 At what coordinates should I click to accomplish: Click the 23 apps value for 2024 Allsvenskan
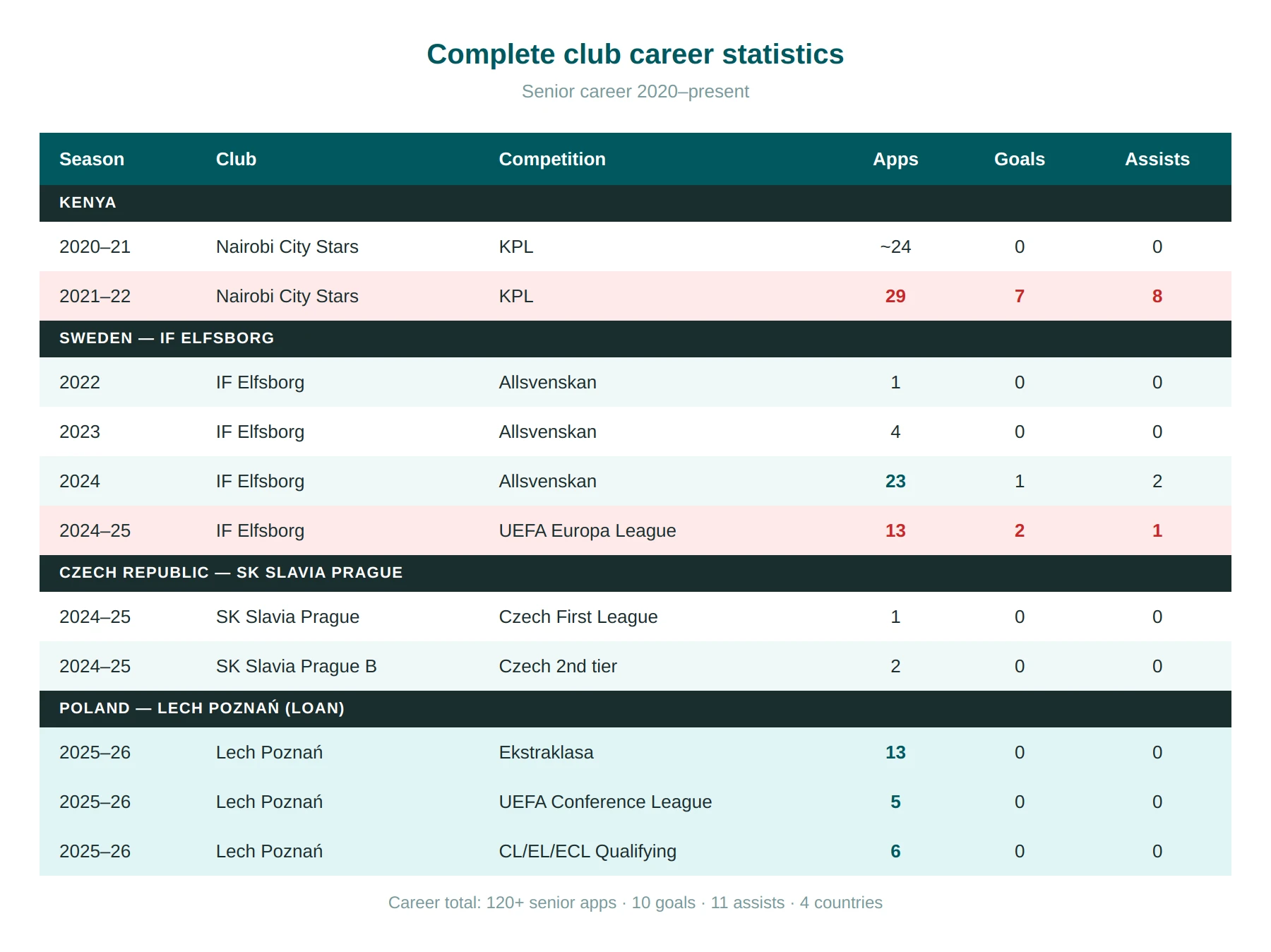click(895, 481)
